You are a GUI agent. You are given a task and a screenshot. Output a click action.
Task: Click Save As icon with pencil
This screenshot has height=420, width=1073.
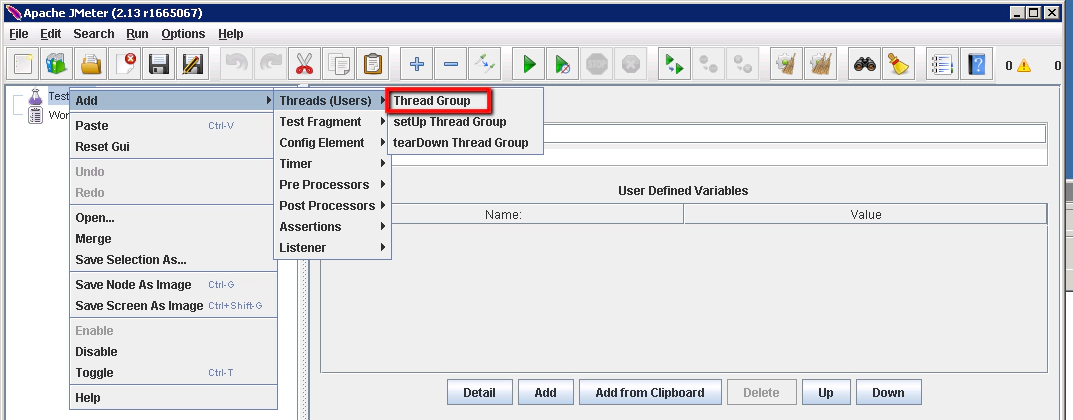[193, 64]
